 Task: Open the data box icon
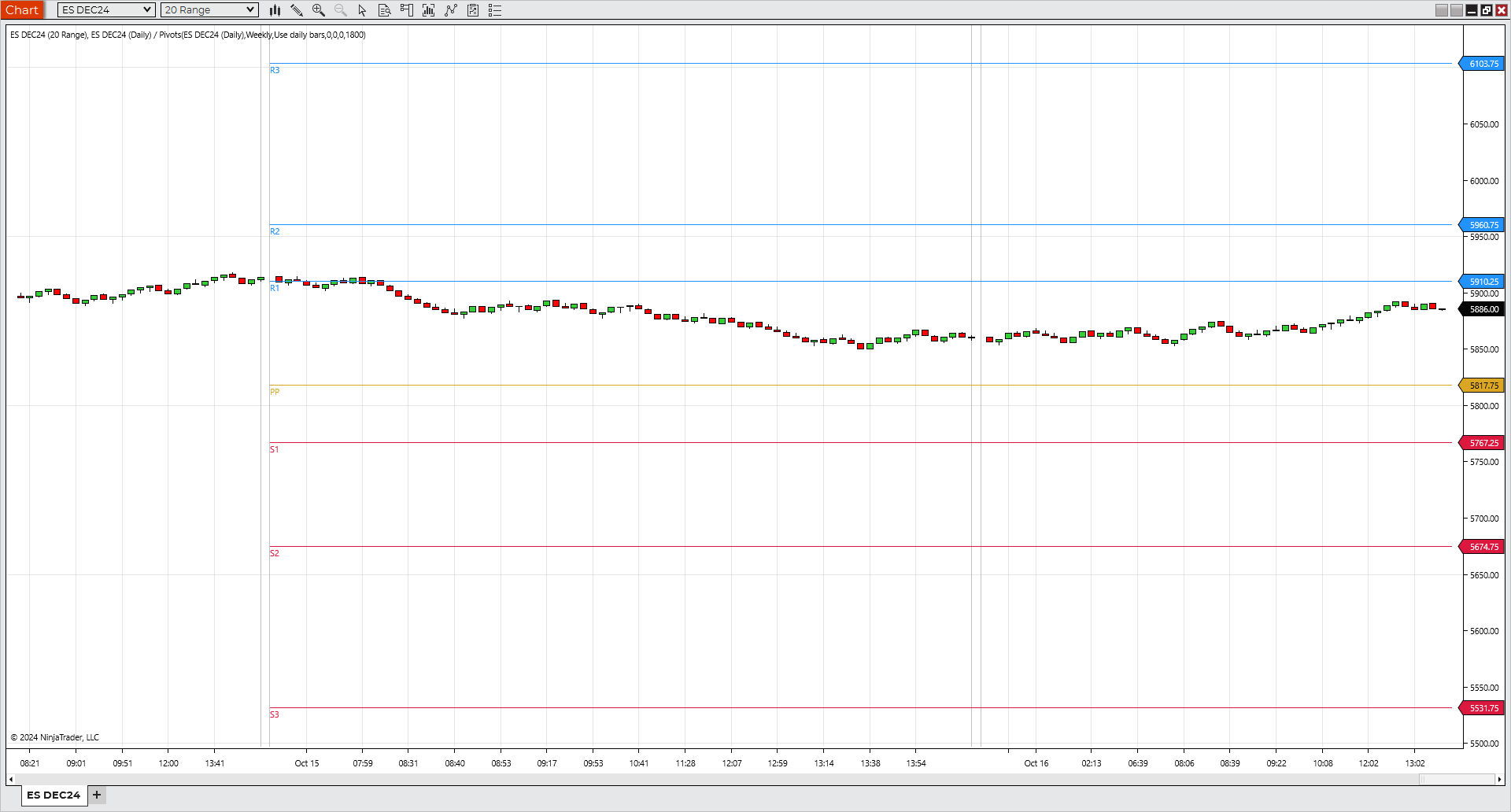pos(385,10)
